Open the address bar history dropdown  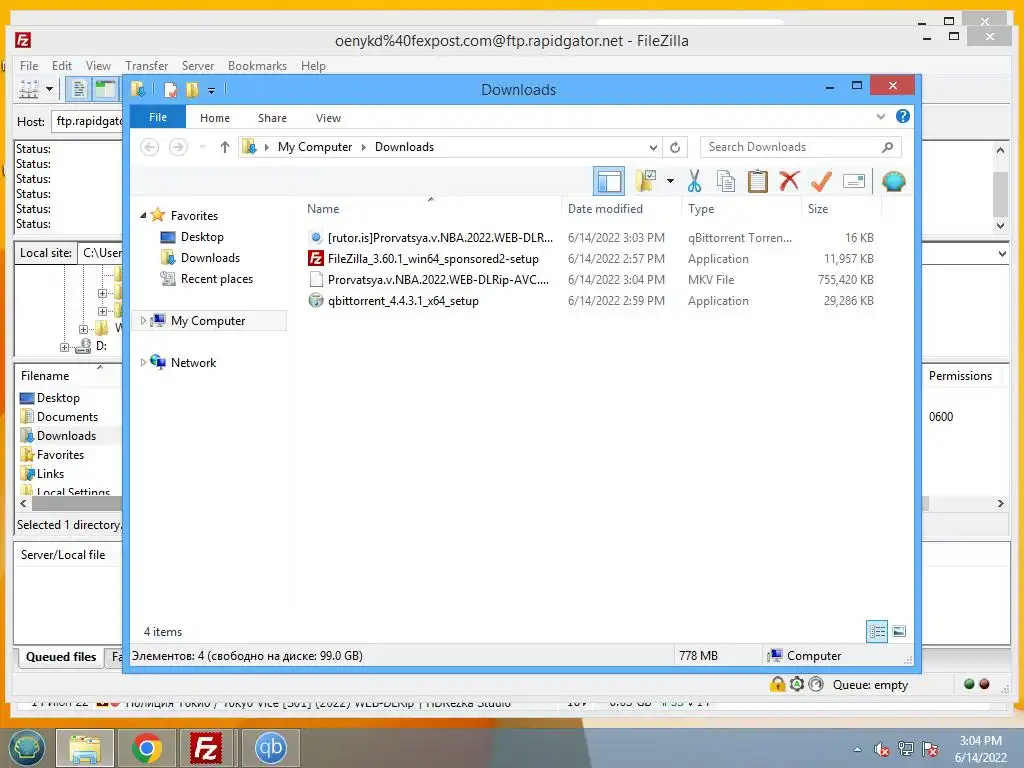point(652,148)
